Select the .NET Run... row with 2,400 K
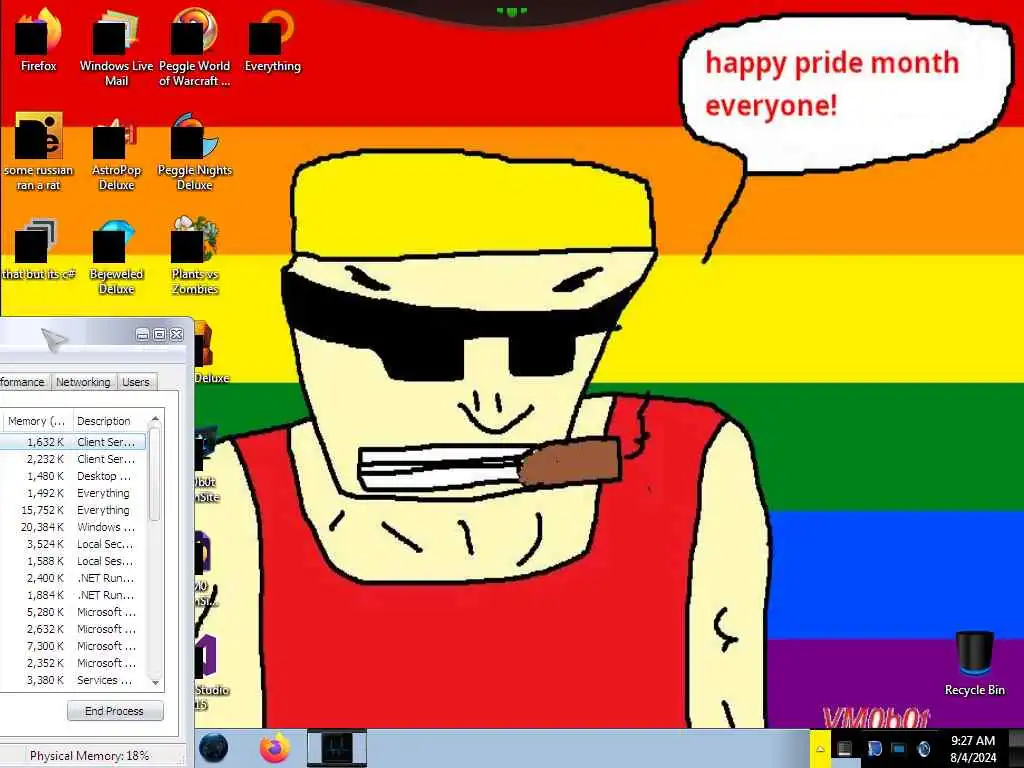 tap(73, 578)
